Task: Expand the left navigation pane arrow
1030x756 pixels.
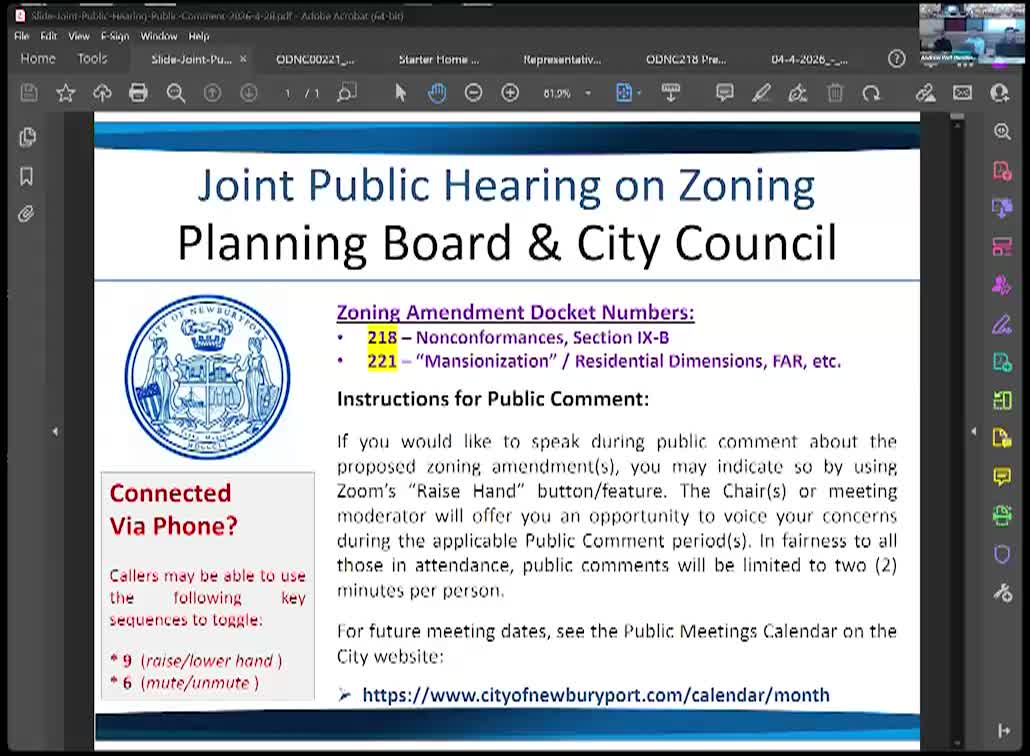Action: pyautogui.click(x=55, y=432)
